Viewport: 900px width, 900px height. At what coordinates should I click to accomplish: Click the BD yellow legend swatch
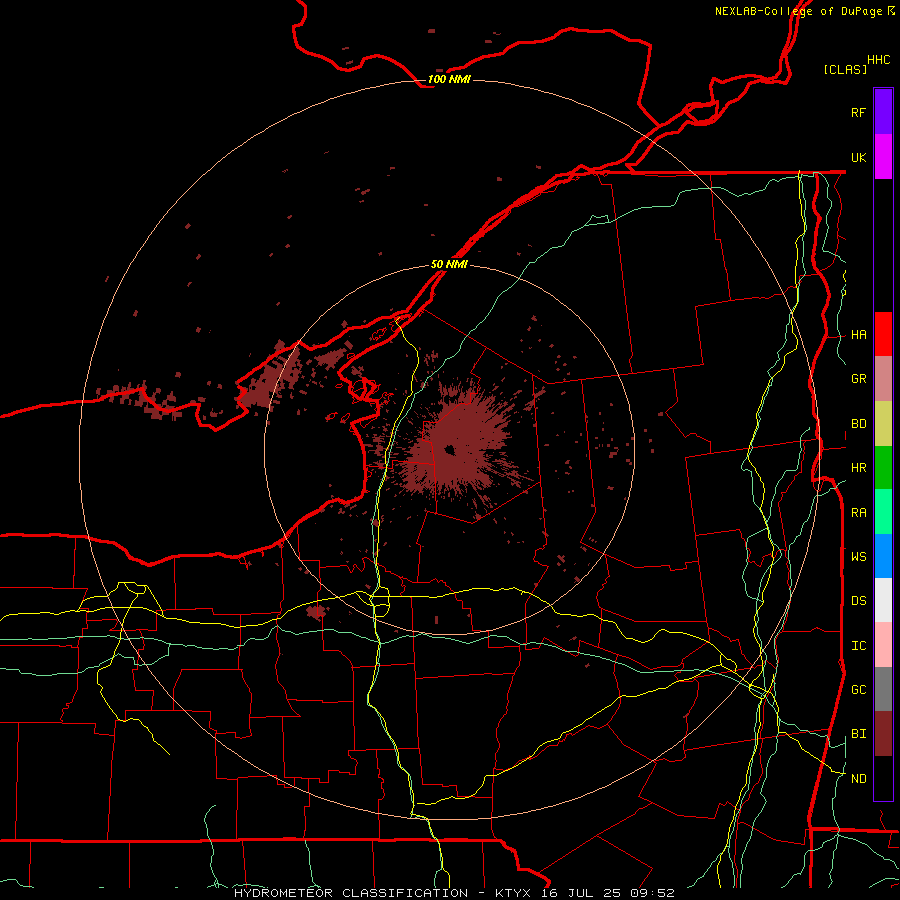883,424
